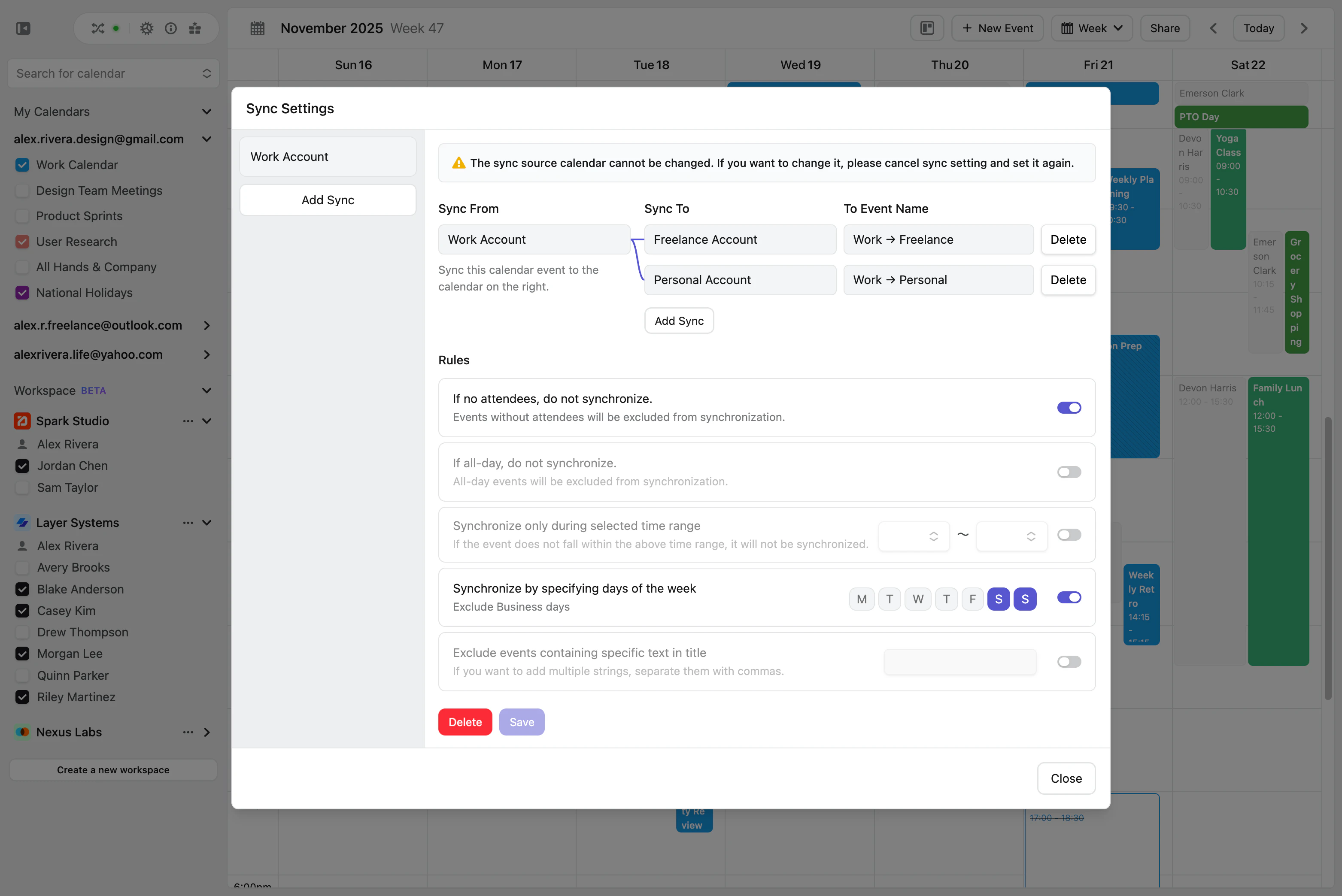Collapse the Layer Systems workspace

(x=206, y=523)
